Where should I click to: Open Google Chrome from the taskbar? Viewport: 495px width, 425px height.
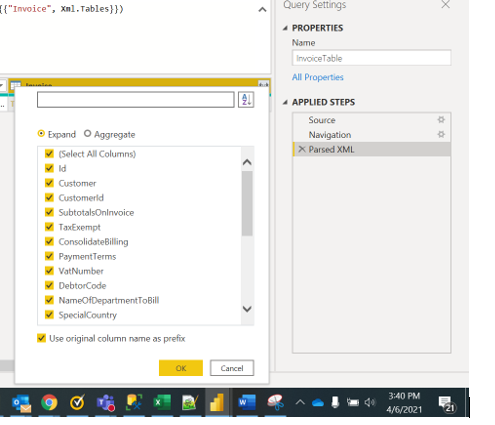pos(49,403)
